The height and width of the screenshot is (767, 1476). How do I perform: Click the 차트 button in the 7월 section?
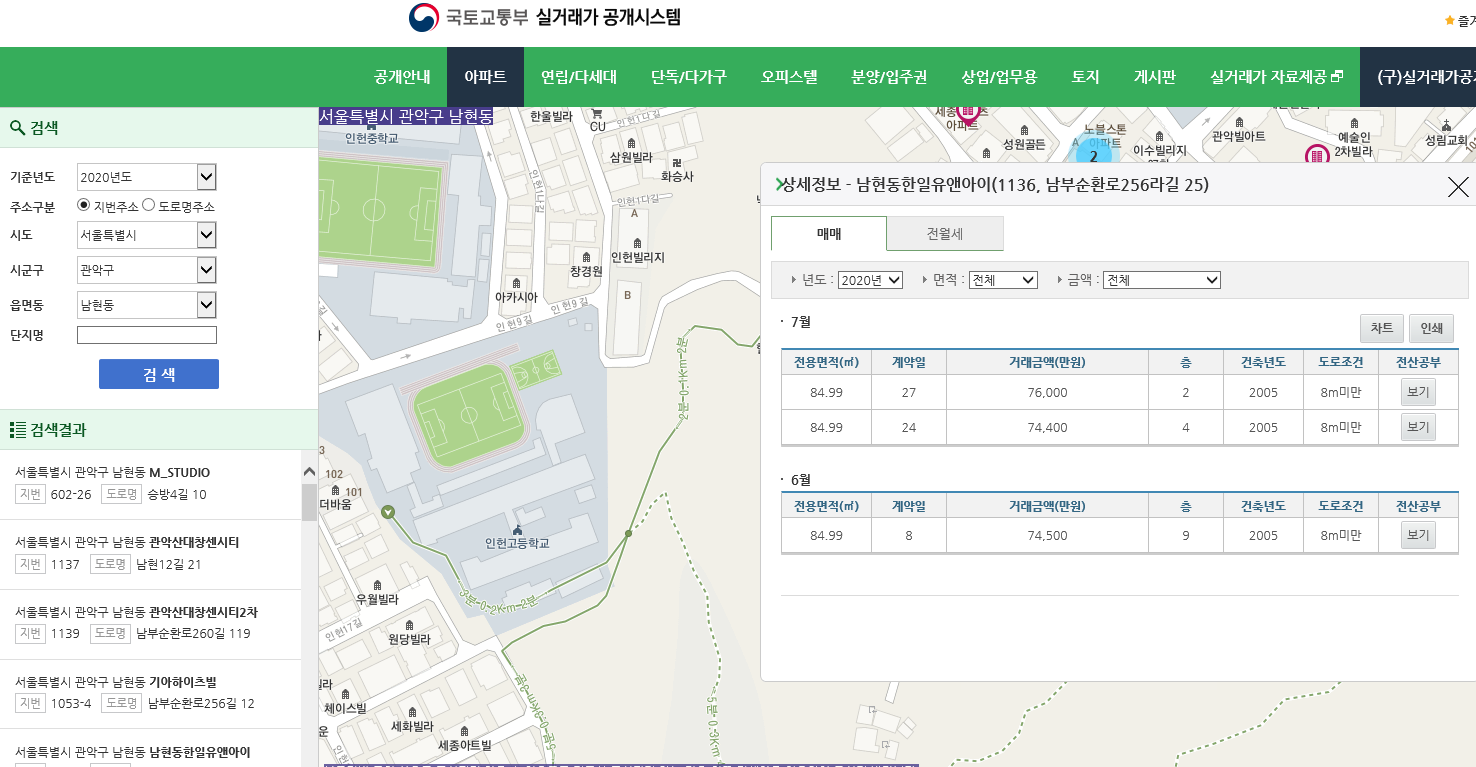[1381, 327]
